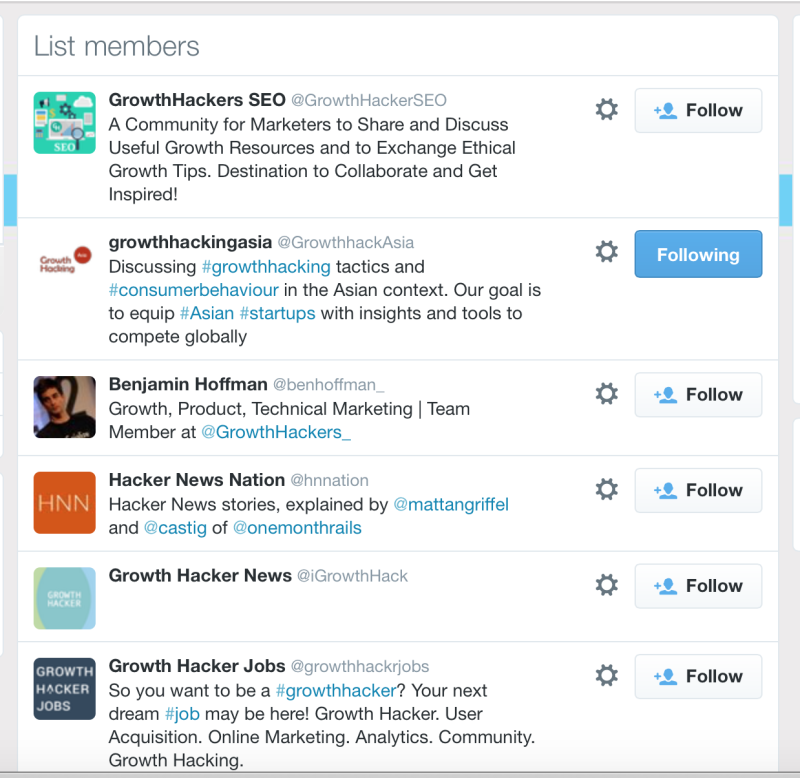Click Benjamin Hoffman's profile photo
The image size is (800, 778).
[x=64, y=407]
